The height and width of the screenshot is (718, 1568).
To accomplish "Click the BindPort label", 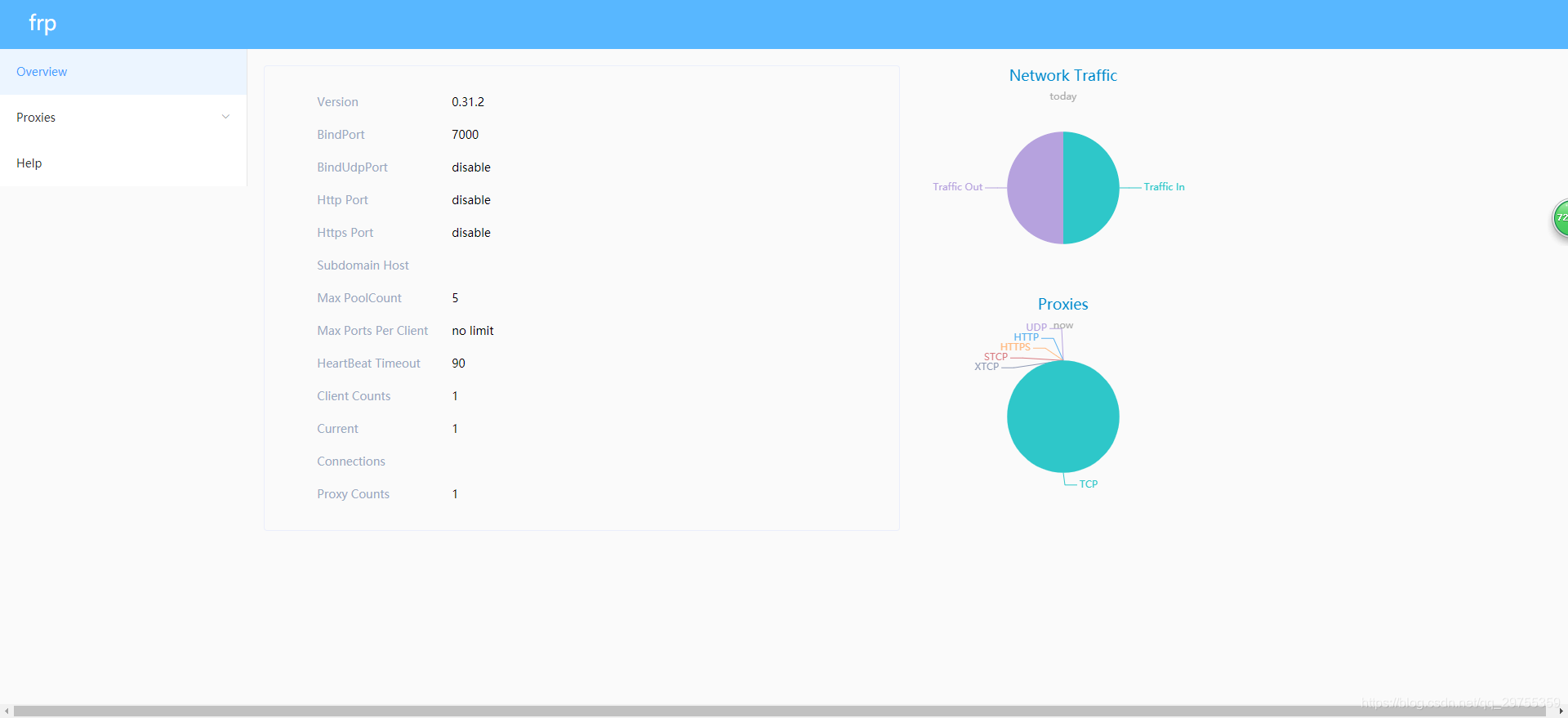I will [341, 135].
